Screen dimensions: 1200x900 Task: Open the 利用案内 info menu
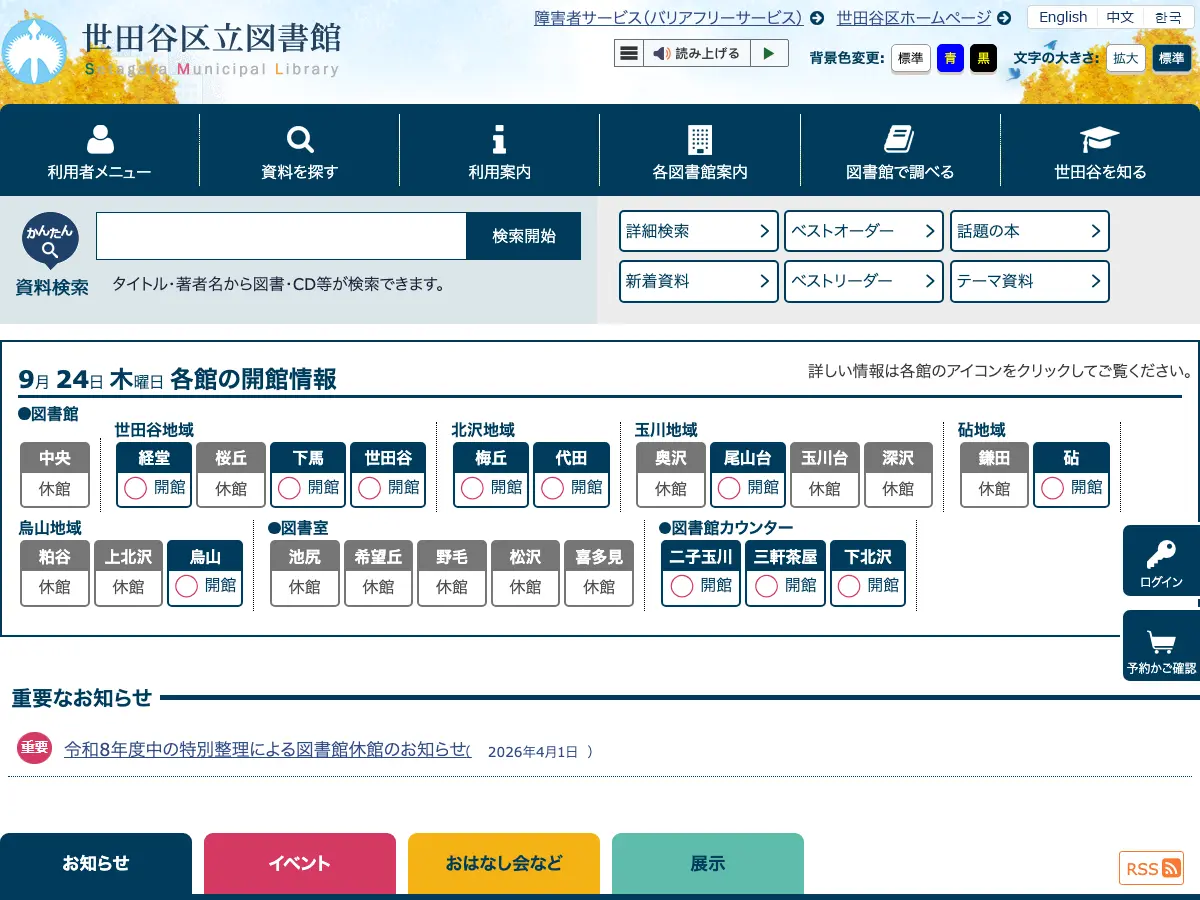tap(500, 150)
